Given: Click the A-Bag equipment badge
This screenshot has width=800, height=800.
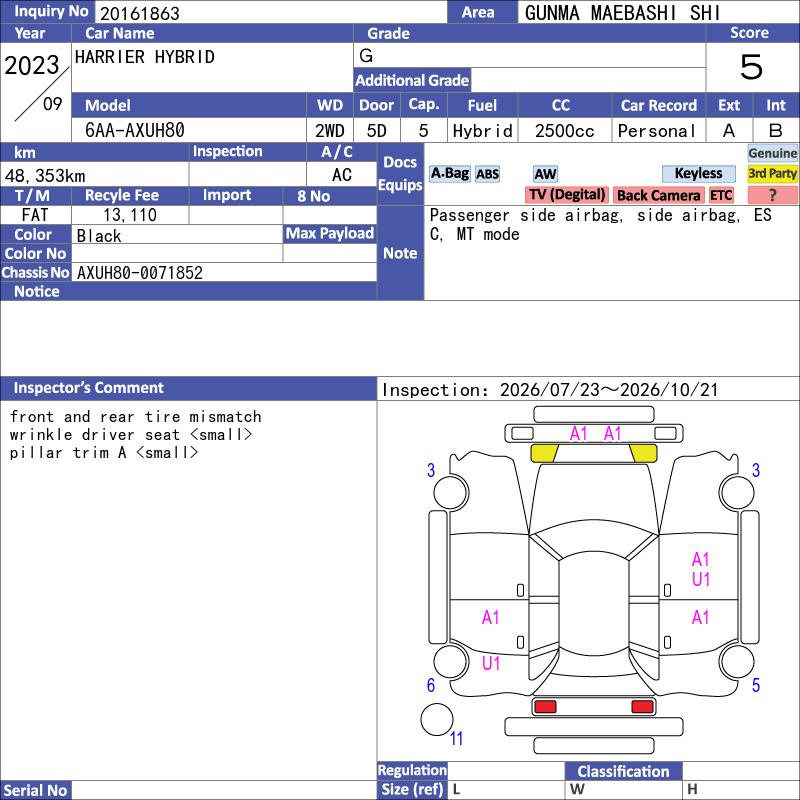Looking at the screenshot, I should 449,173.
